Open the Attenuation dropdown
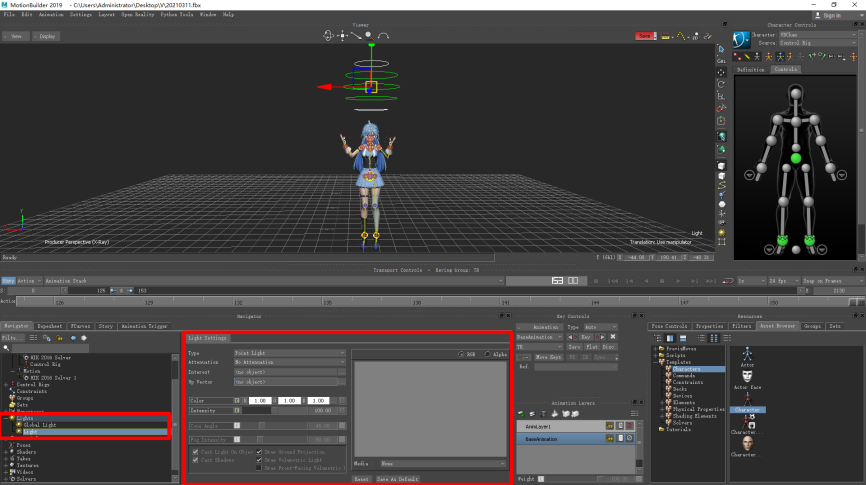 pos(290,362)
